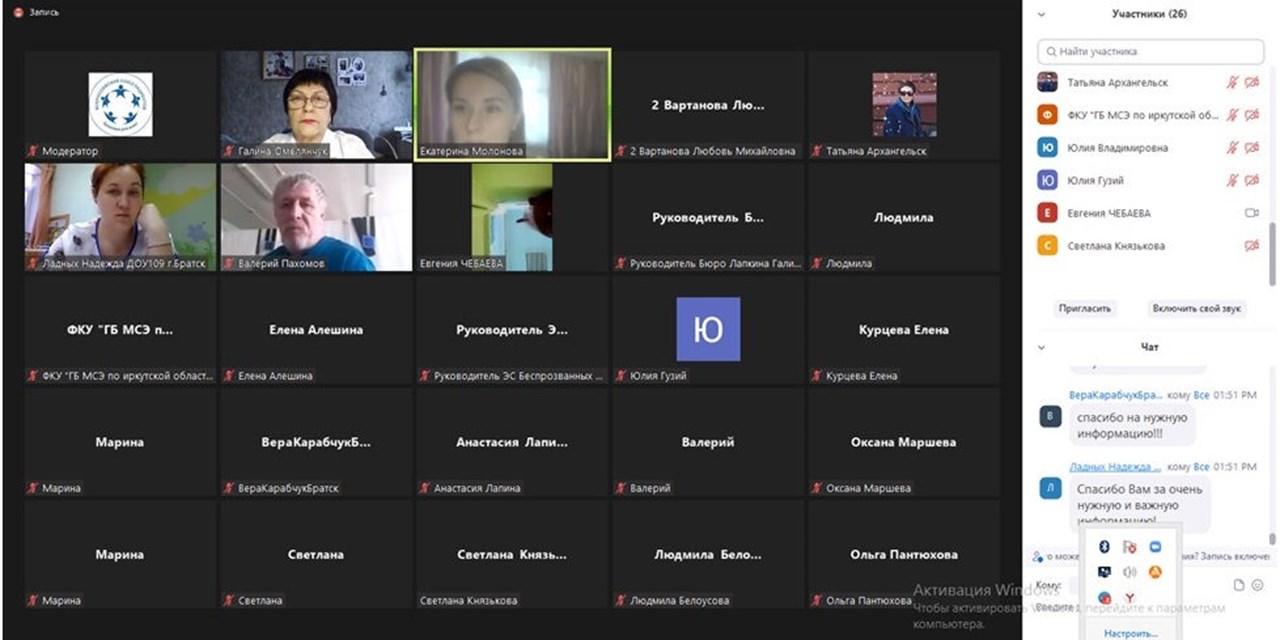Click Евгения ЧЕБАЕВА's camera icon in list
Image resolution: width=1280 pixels, height=640 pixels.
[x=1251, y=213]
